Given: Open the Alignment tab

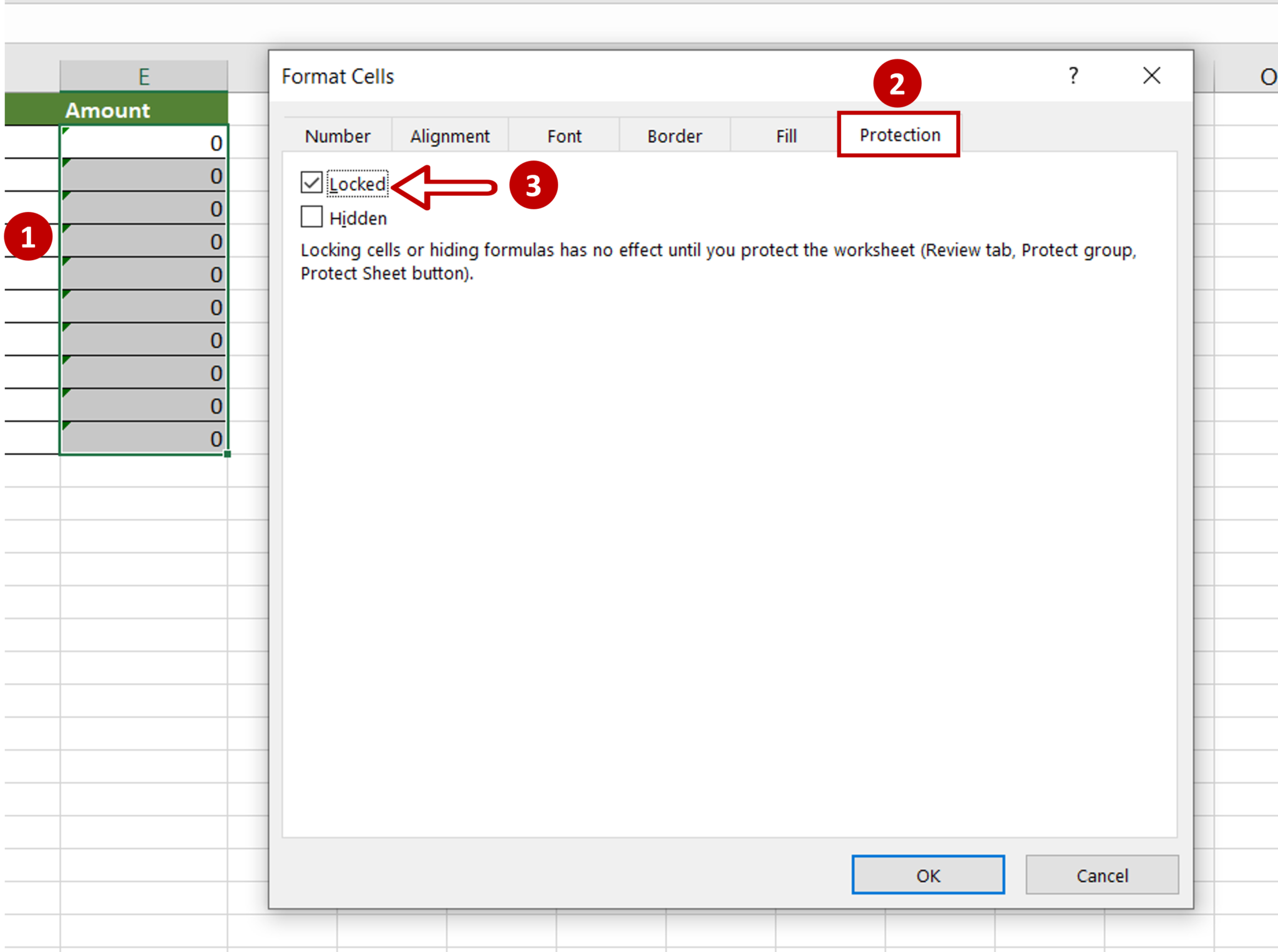Looking at the screenshot, I should click(449, 135).
